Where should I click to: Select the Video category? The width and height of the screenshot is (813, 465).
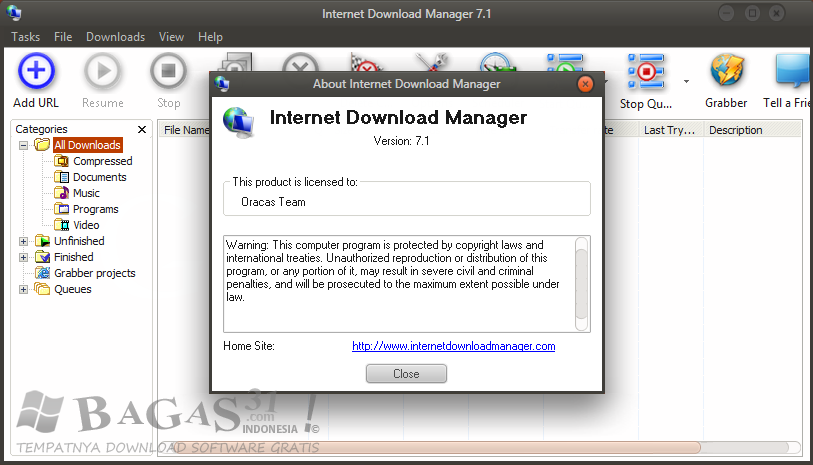click(86, 226)
